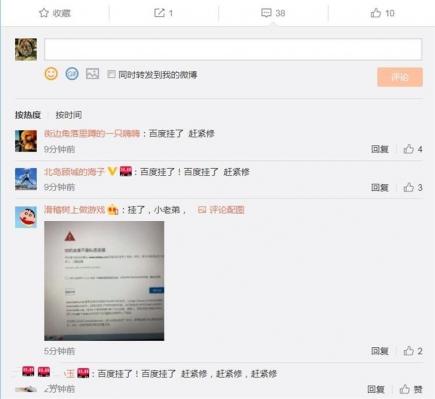Click the 9分钟前 timestamp of first comment
435x399 pixels.
[x=59, y=149]
